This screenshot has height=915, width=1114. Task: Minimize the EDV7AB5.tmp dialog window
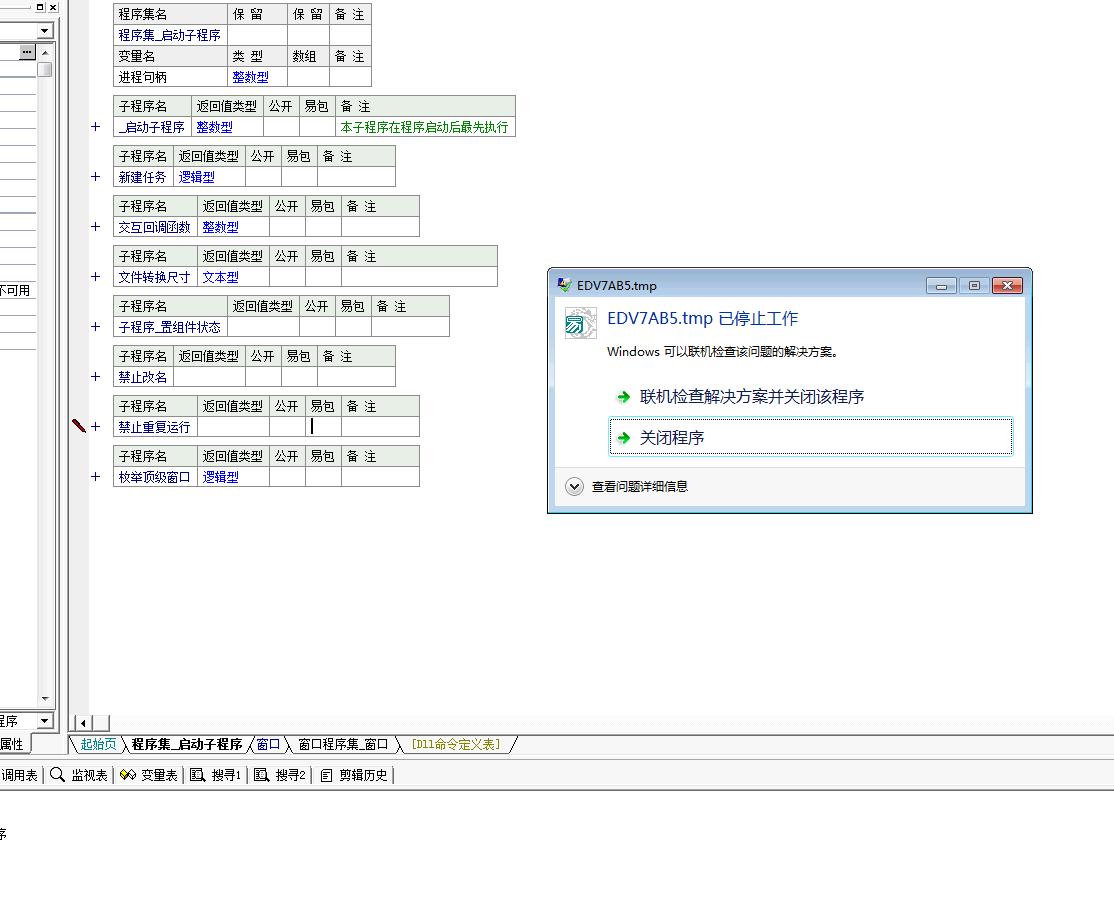pyautogui.click(x=941, y=286)
